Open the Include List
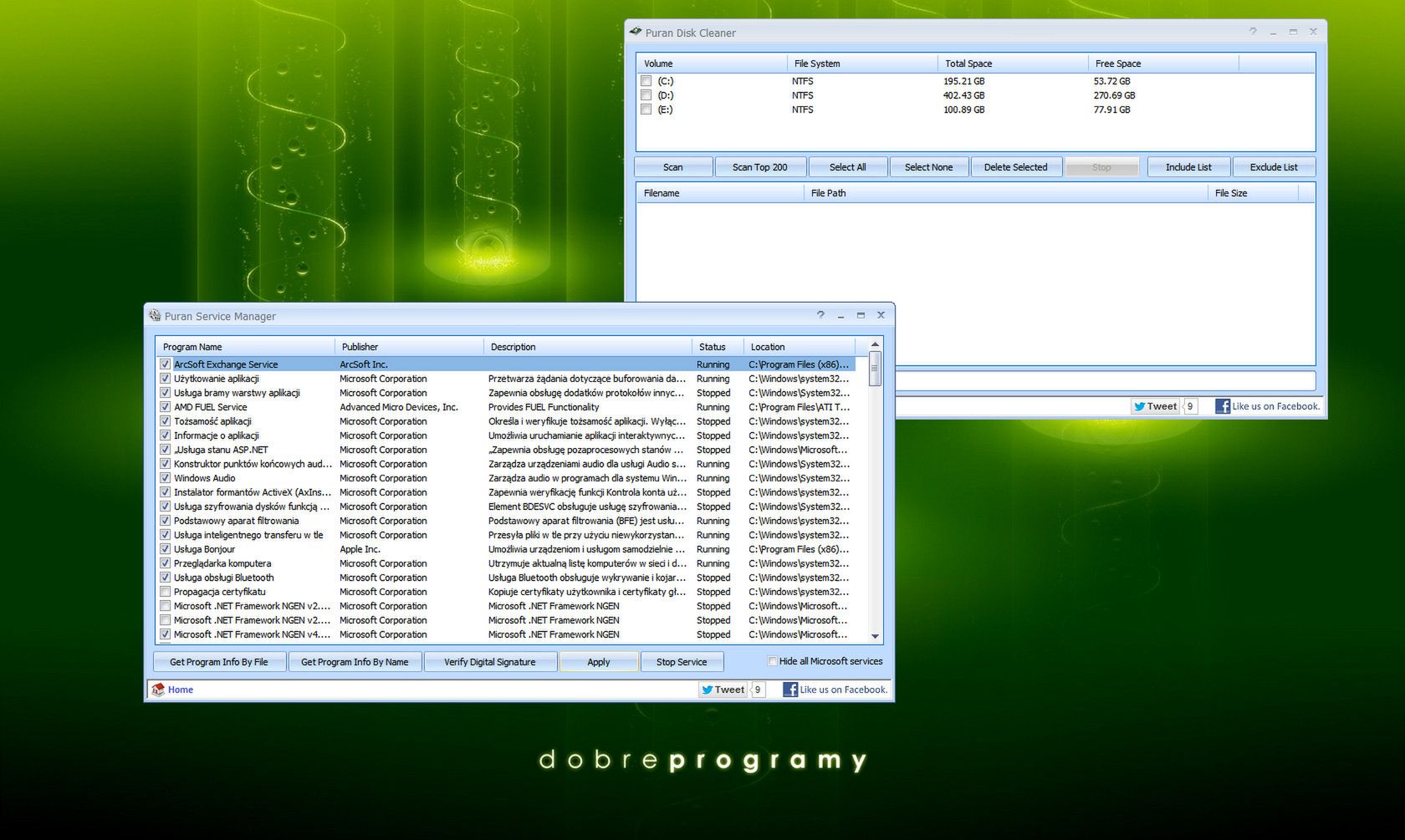Image resolution: width=1405 pixels, height=840 pixels. point(1188,167)
